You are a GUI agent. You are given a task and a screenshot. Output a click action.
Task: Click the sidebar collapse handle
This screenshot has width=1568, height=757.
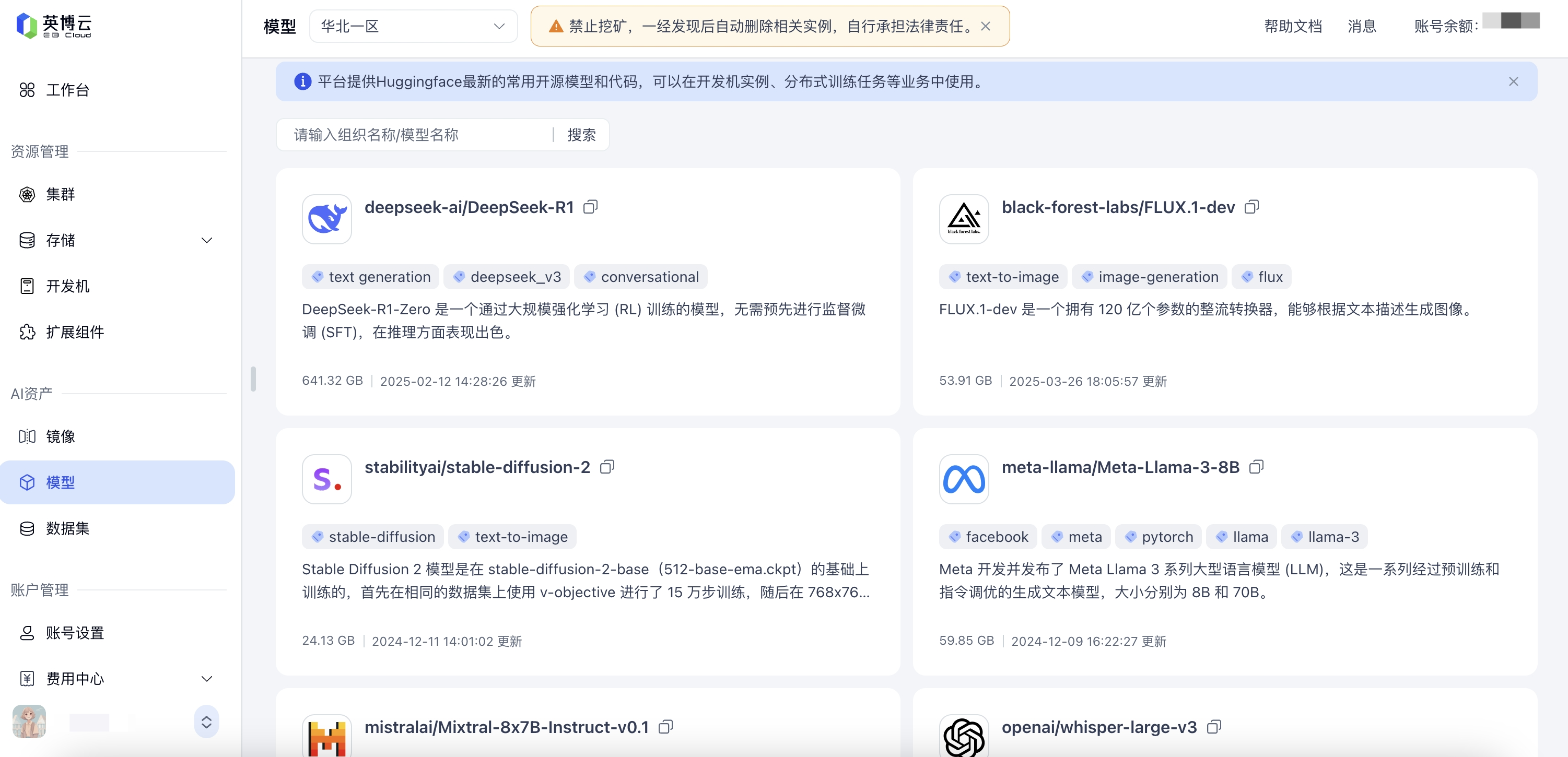[x=253, y=379]
